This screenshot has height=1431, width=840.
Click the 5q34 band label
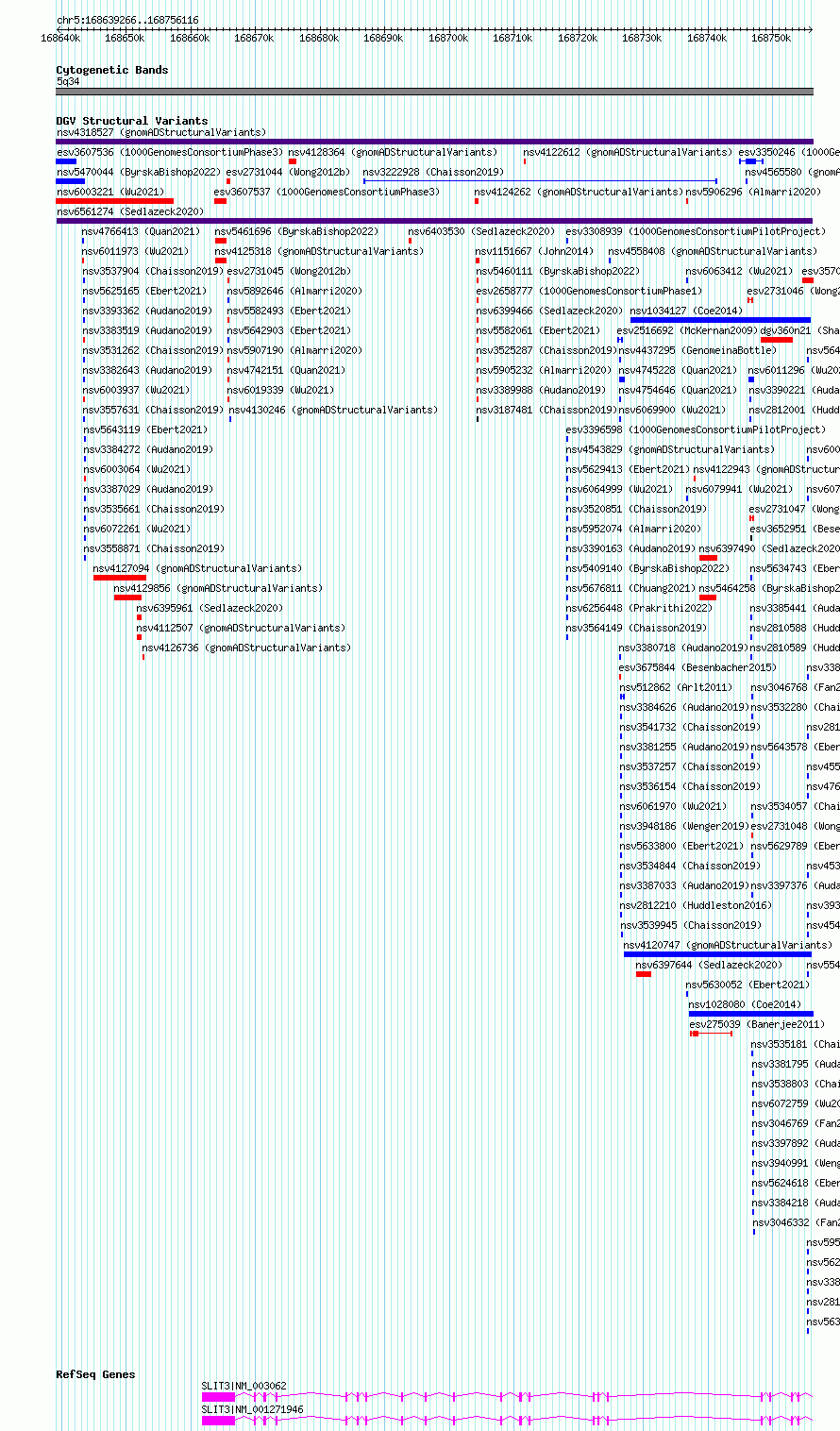coord(68,81)
